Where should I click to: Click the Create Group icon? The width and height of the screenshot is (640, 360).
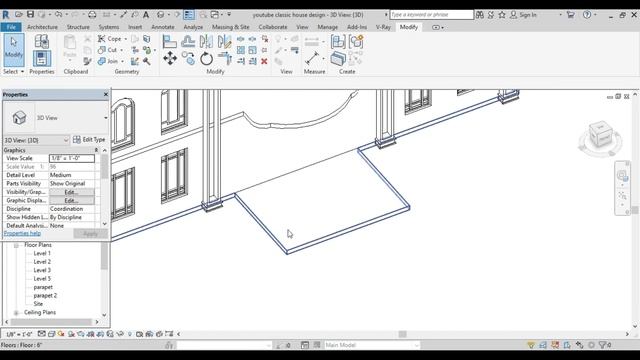(x=356, y=42)
